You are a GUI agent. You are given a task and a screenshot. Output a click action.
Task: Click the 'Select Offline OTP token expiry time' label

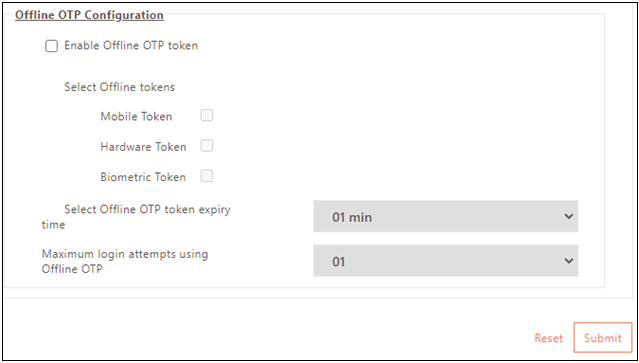point(136,217)
